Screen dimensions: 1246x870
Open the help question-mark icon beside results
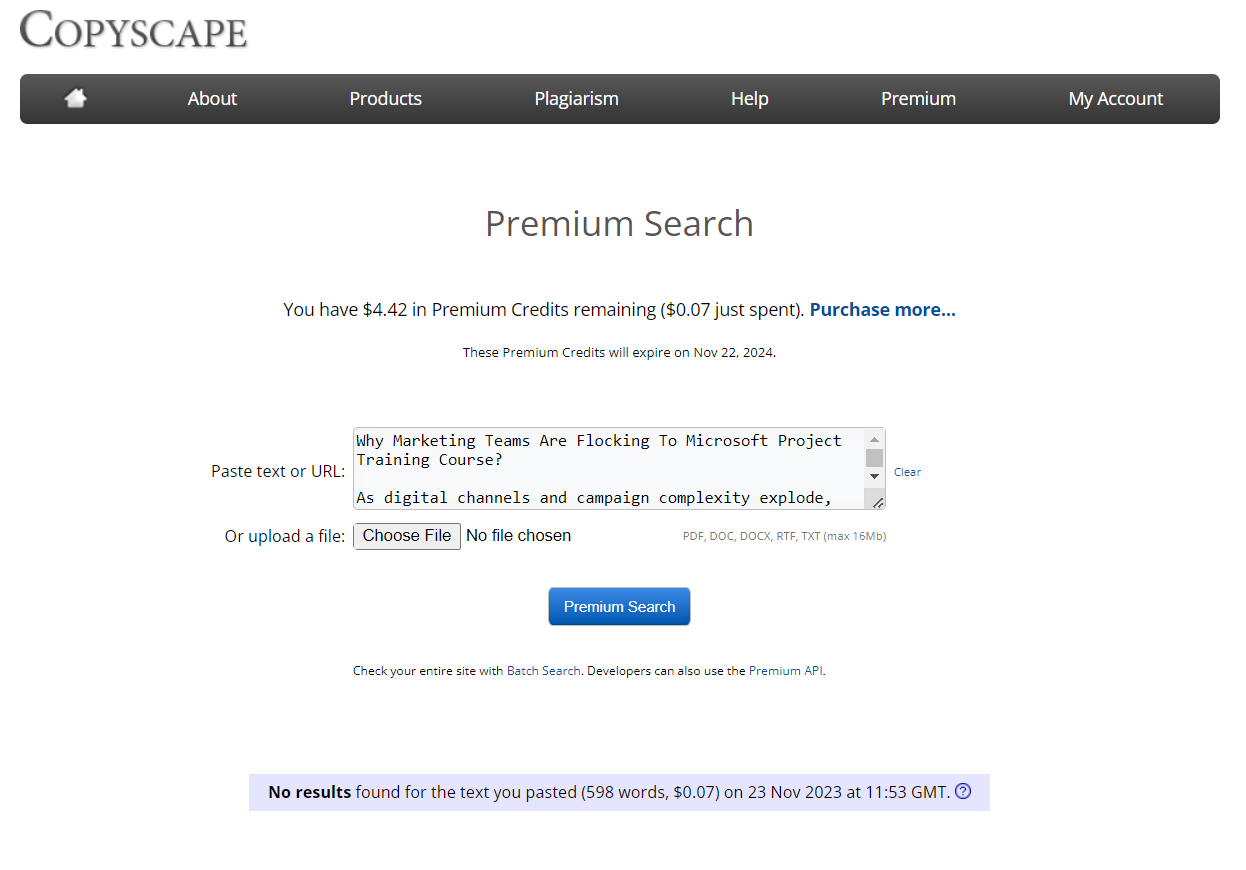tap(963, 791)
